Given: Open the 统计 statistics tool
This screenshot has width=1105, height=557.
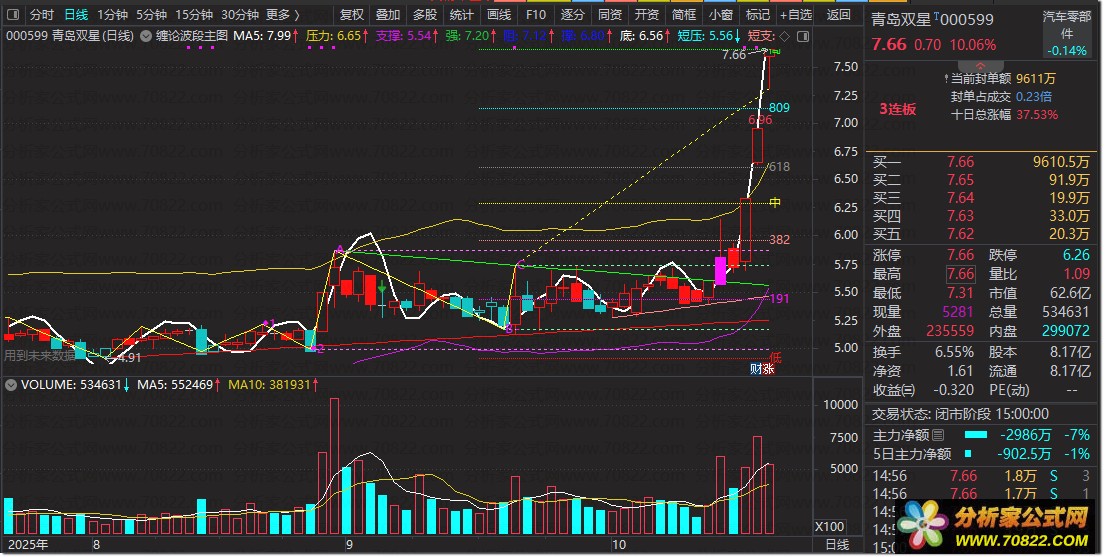Looking at the screenshot, I should click(x=461, y=15).
